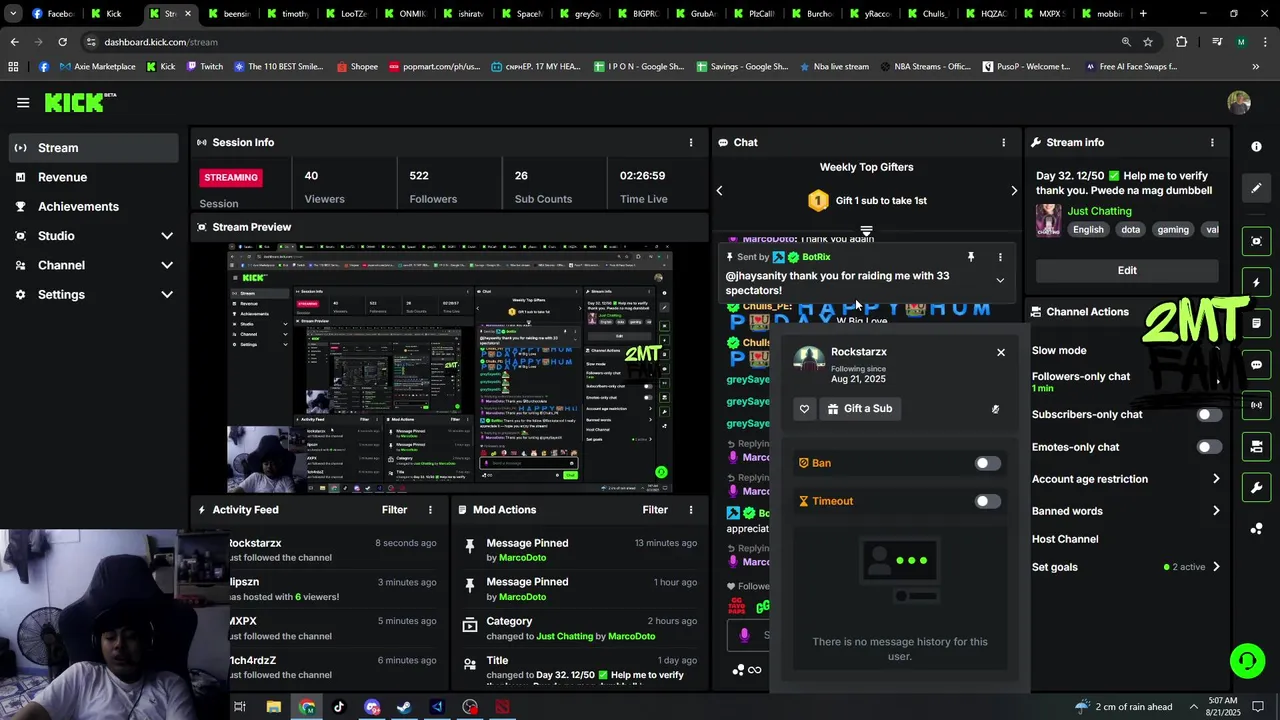This screenshot has width=1280, height=720.
Task: Click the chat bubble icon in right sidebar
Action: click(1256, 365)
